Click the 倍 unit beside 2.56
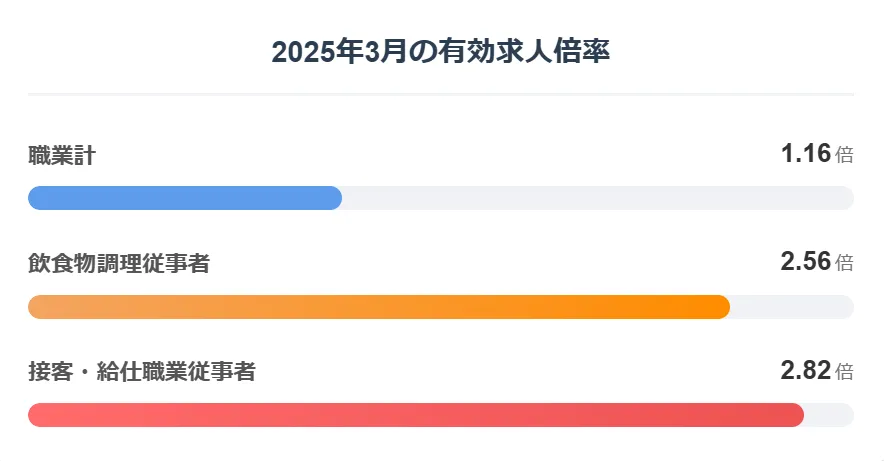The width and height of the screenshot is (884, 461). point(844,263)
